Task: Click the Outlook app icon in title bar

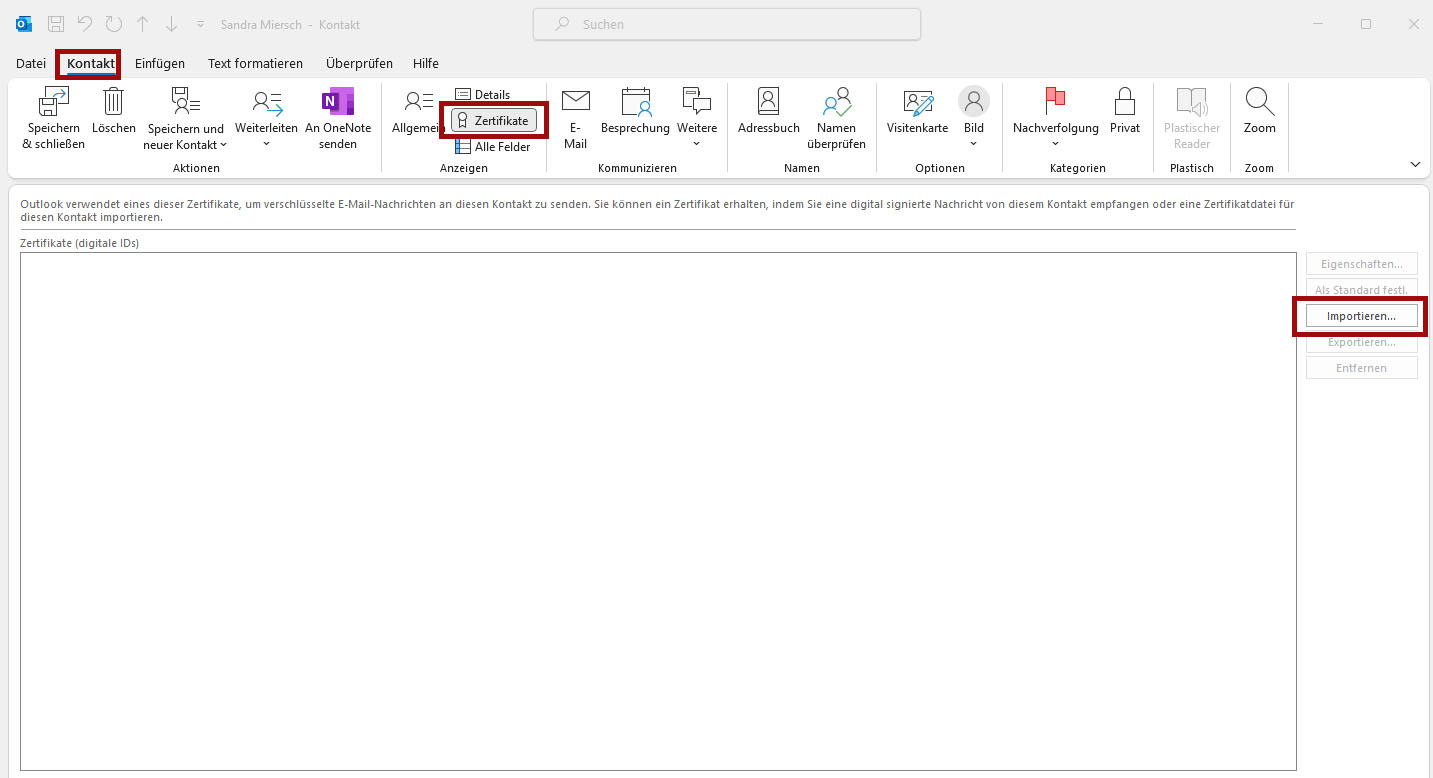Action: [24, 24]
